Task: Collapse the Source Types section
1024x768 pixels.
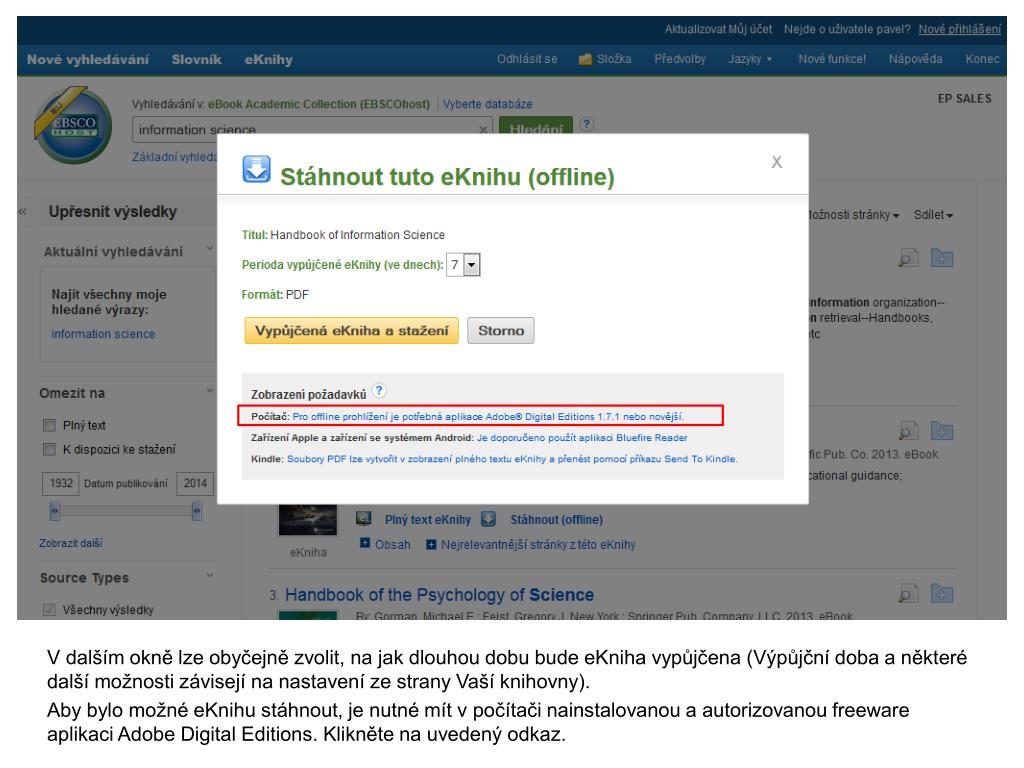Action: [x=210, y=575]
